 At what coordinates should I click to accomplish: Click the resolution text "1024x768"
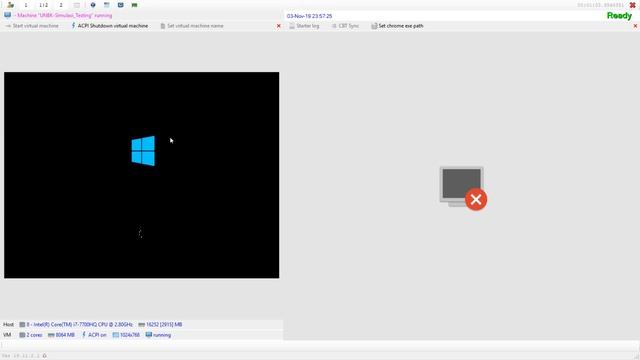tap(130, 335)
